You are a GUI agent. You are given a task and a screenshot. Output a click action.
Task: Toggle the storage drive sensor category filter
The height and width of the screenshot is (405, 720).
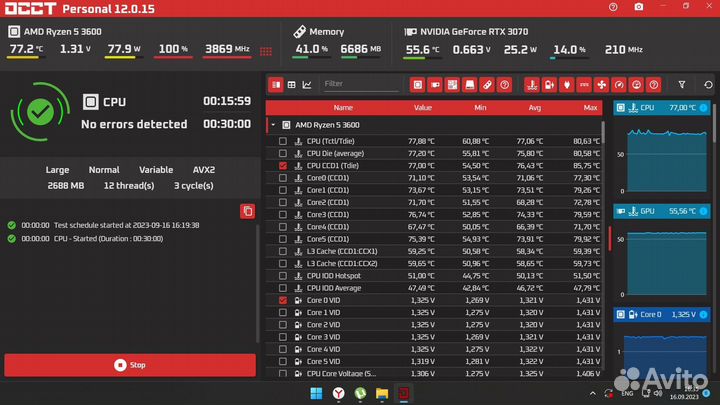[x=470, y=84]
